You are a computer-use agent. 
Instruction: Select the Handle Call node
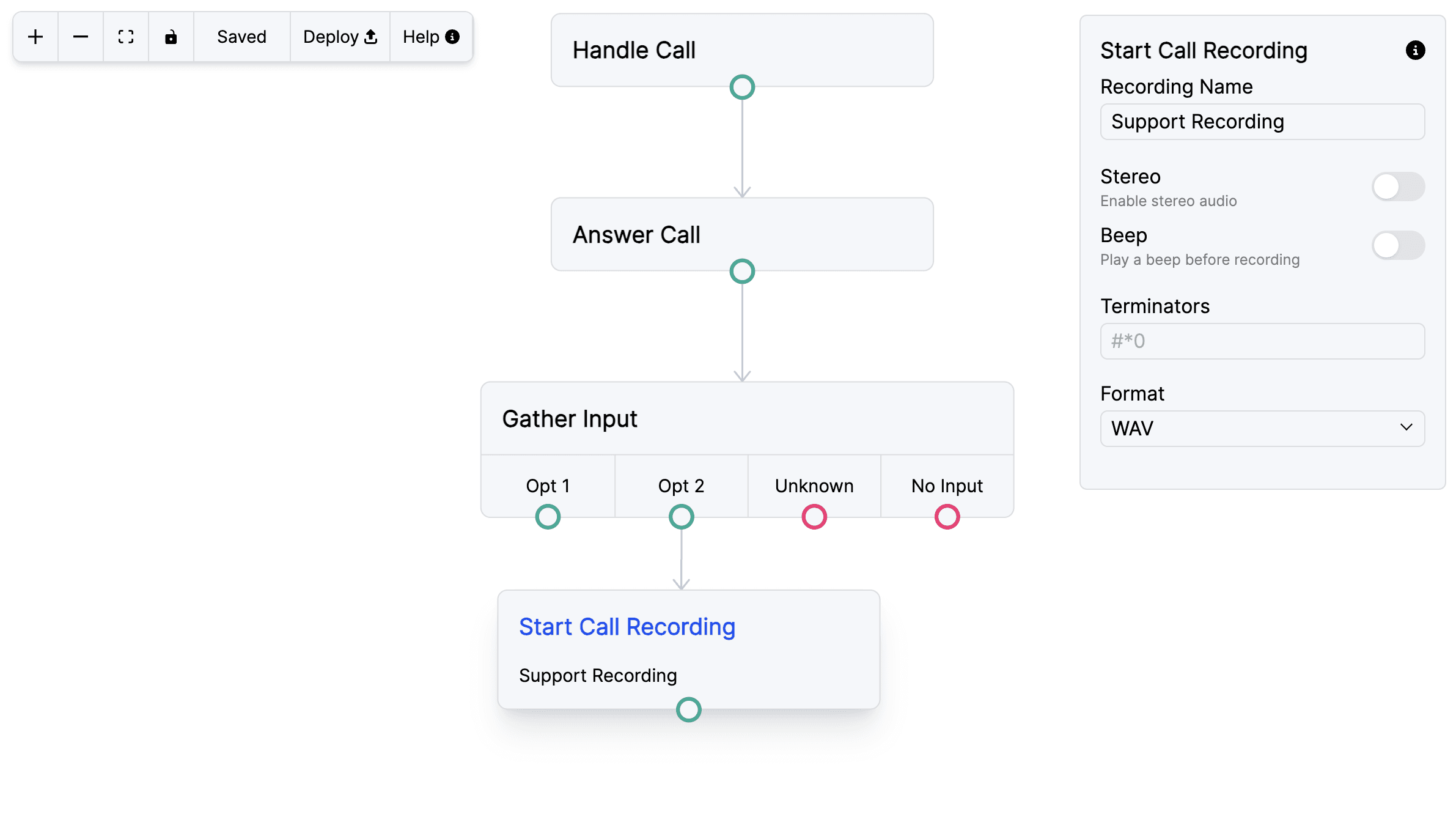pos(742,50)
